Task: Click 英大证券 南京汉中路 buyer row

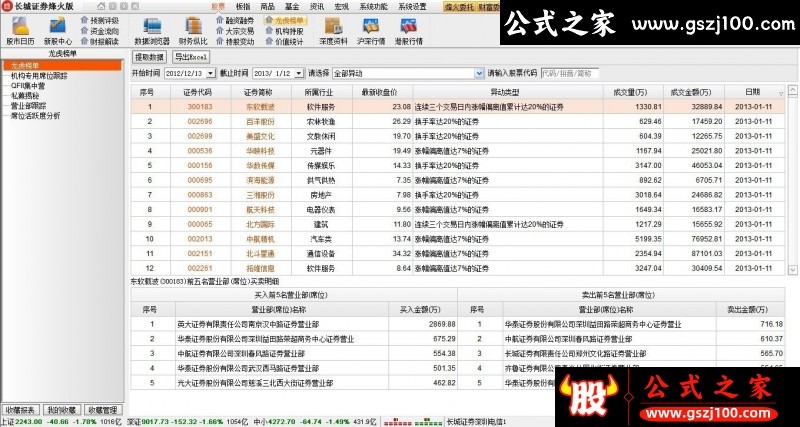Action: pos(294,324)
